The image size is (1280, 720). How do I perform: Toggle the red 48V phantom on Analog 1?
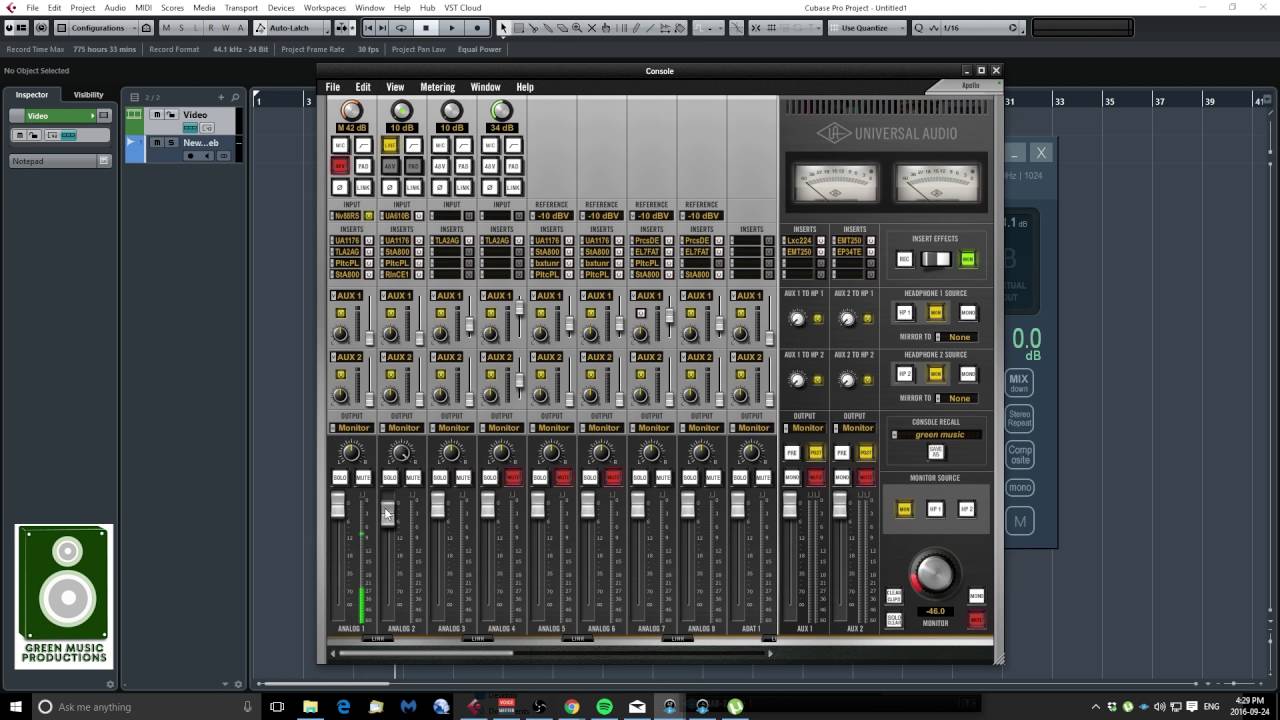click(x=340, y=166)
